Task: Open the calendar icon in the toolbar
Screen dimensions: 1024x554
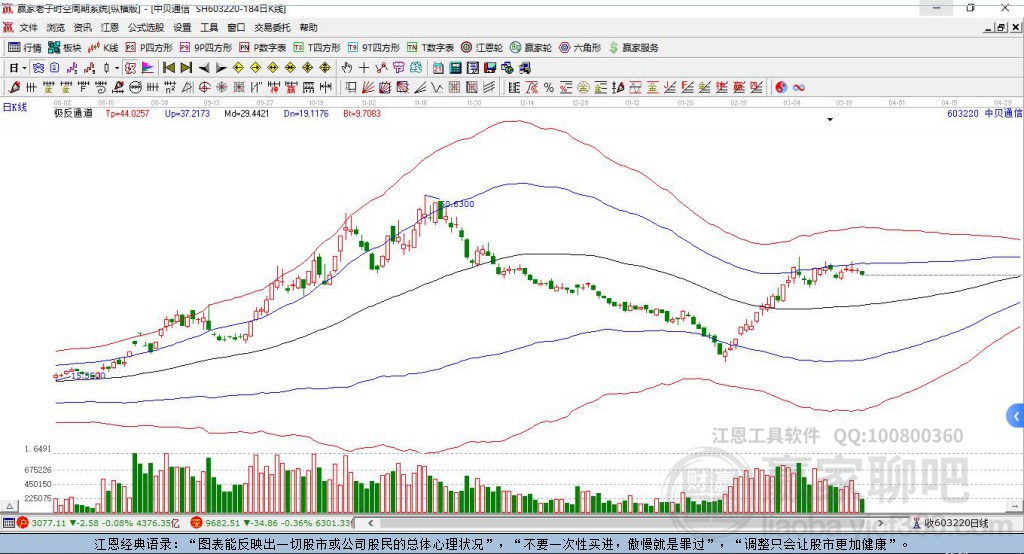Action: (x=438, y=68)
